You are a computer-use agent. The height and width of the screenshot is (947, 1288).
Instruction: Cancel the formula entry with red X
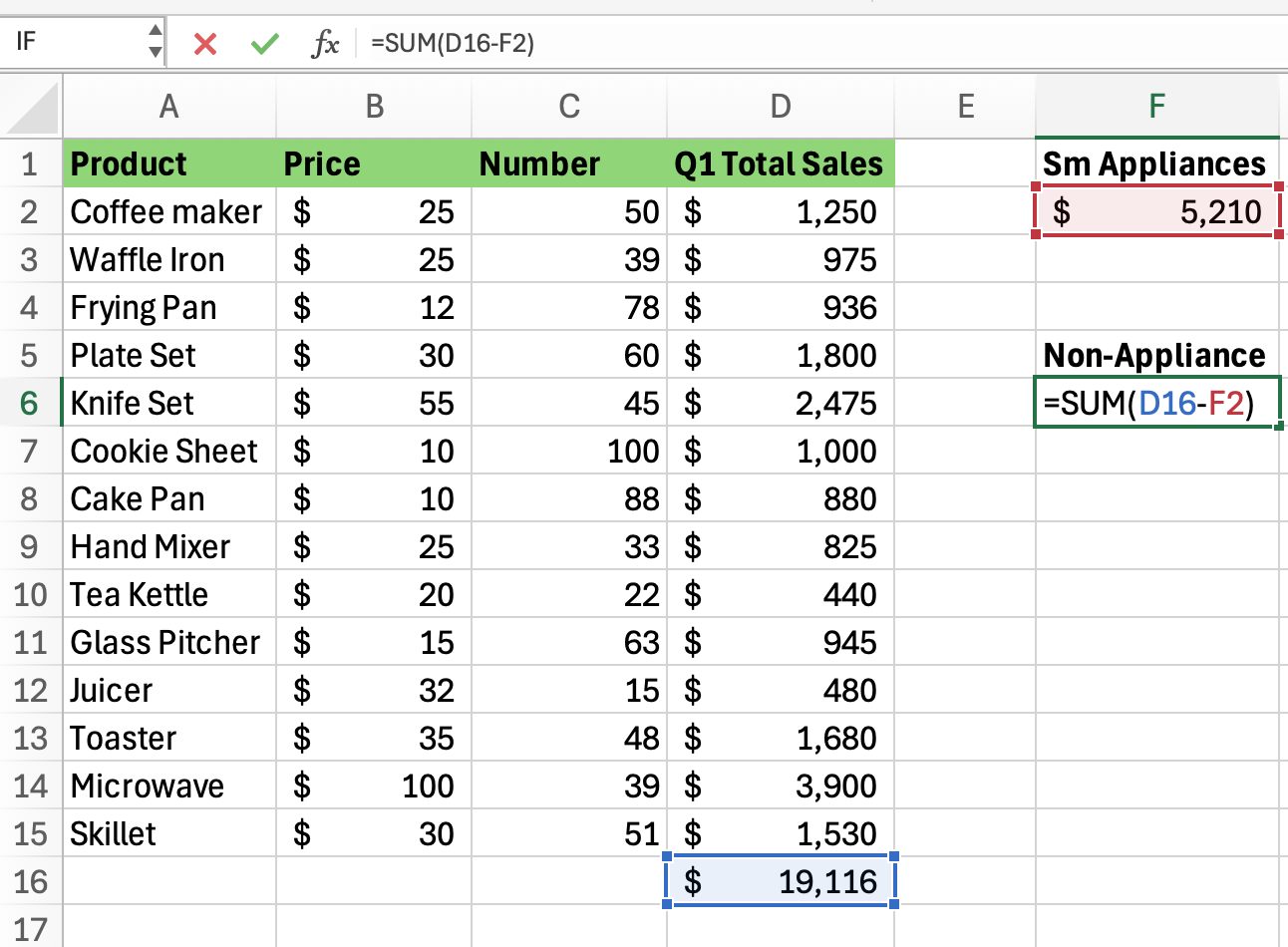tap(205, 43)
